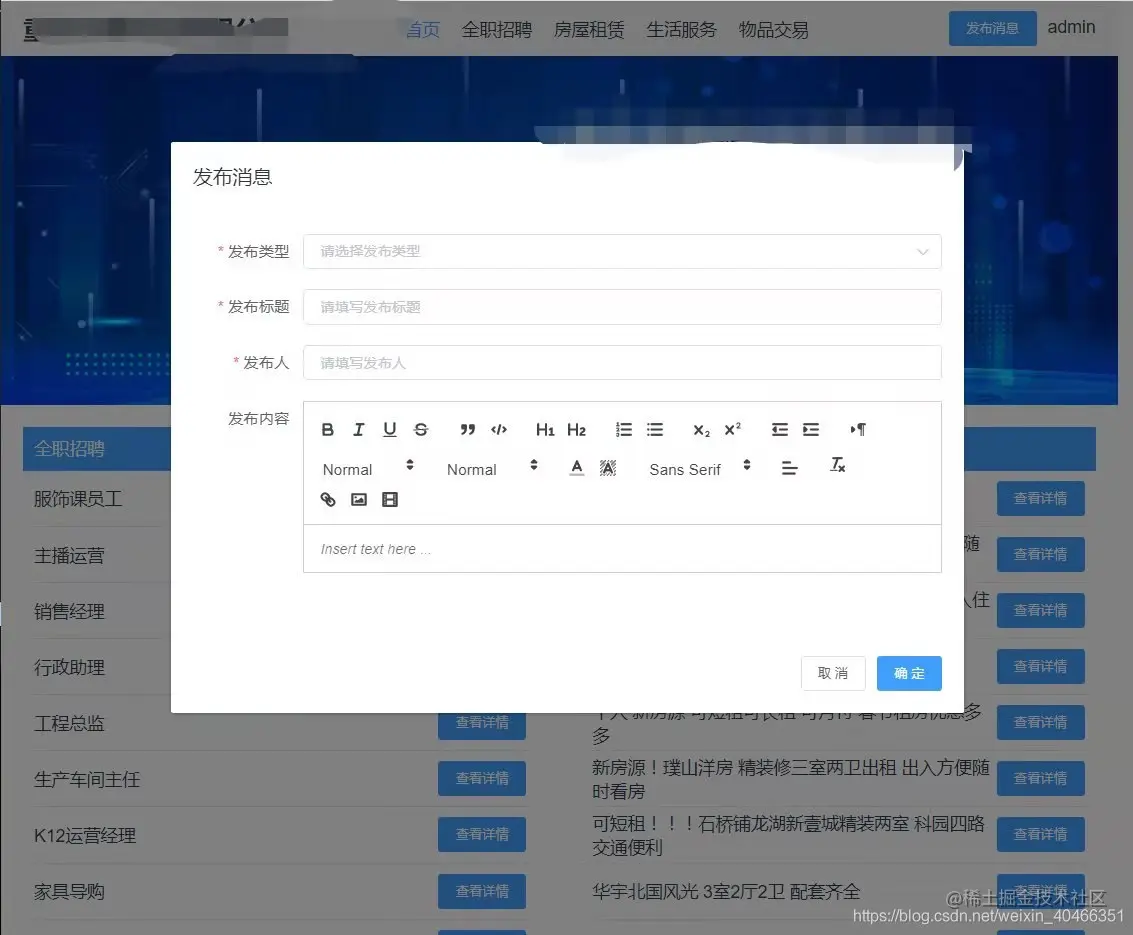Toggle the bullet list option
This screenshot has width=1133, height=935.
[654, 429]
